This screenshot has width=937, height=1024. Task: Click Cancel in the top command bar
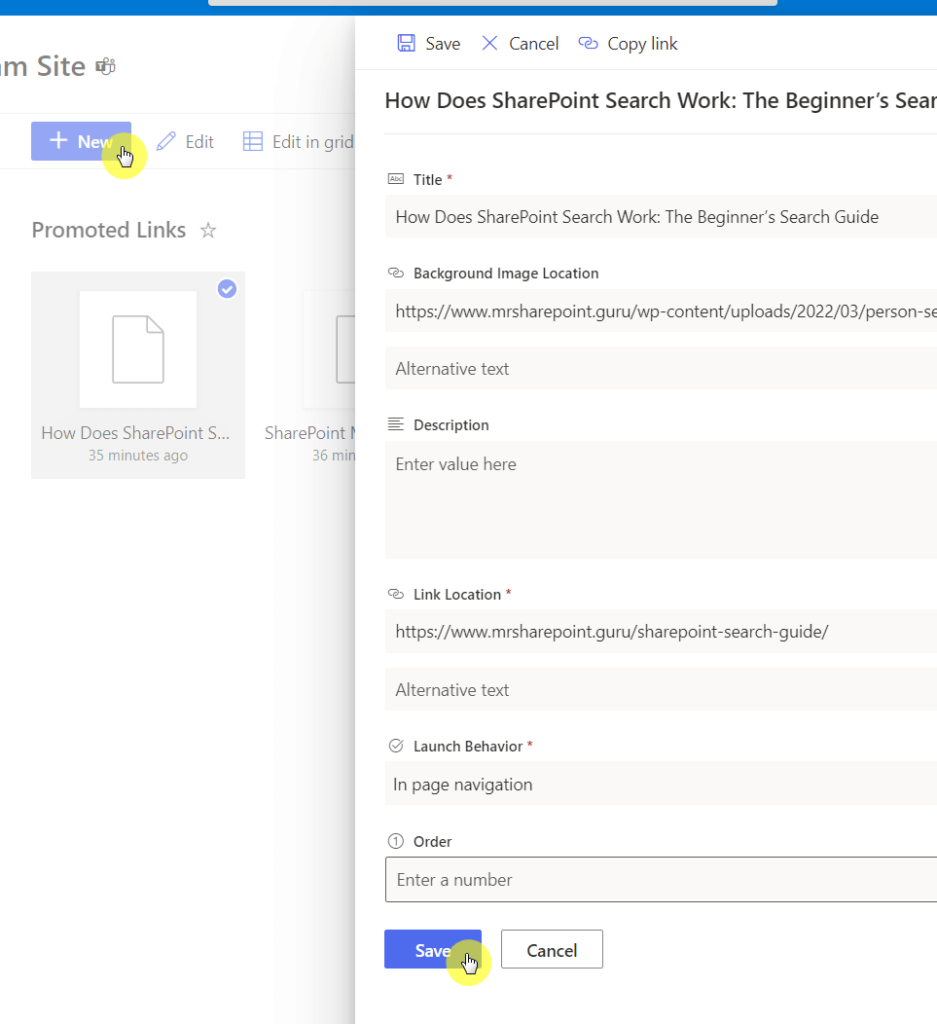click(520, 44)
